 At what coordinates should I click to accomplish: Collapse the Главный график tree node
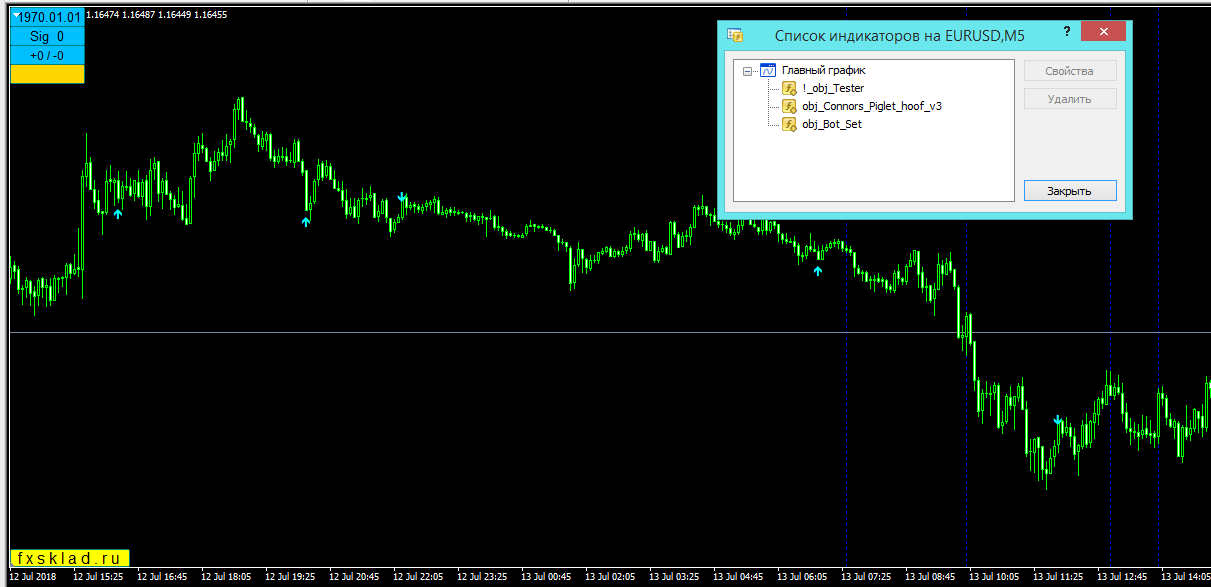pos(747,71)
